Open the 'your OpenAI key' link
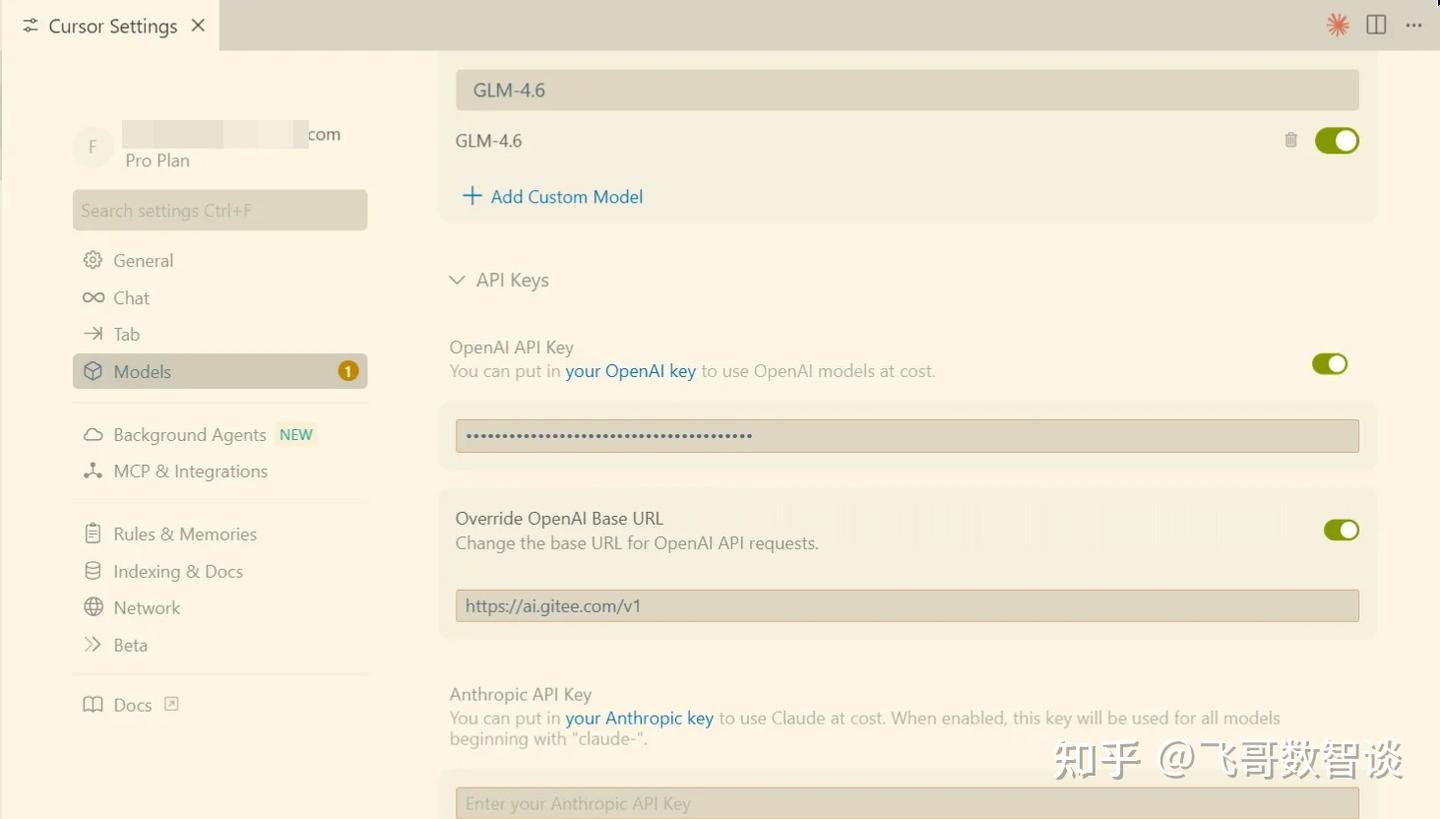The width and height of the screenshot is (1440, 819). tap(630, 370)
